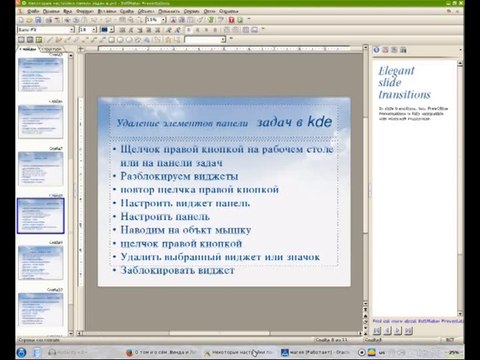
Task: Select the rounded rectangle drawing tool
Action: click(x=120, y=40)
